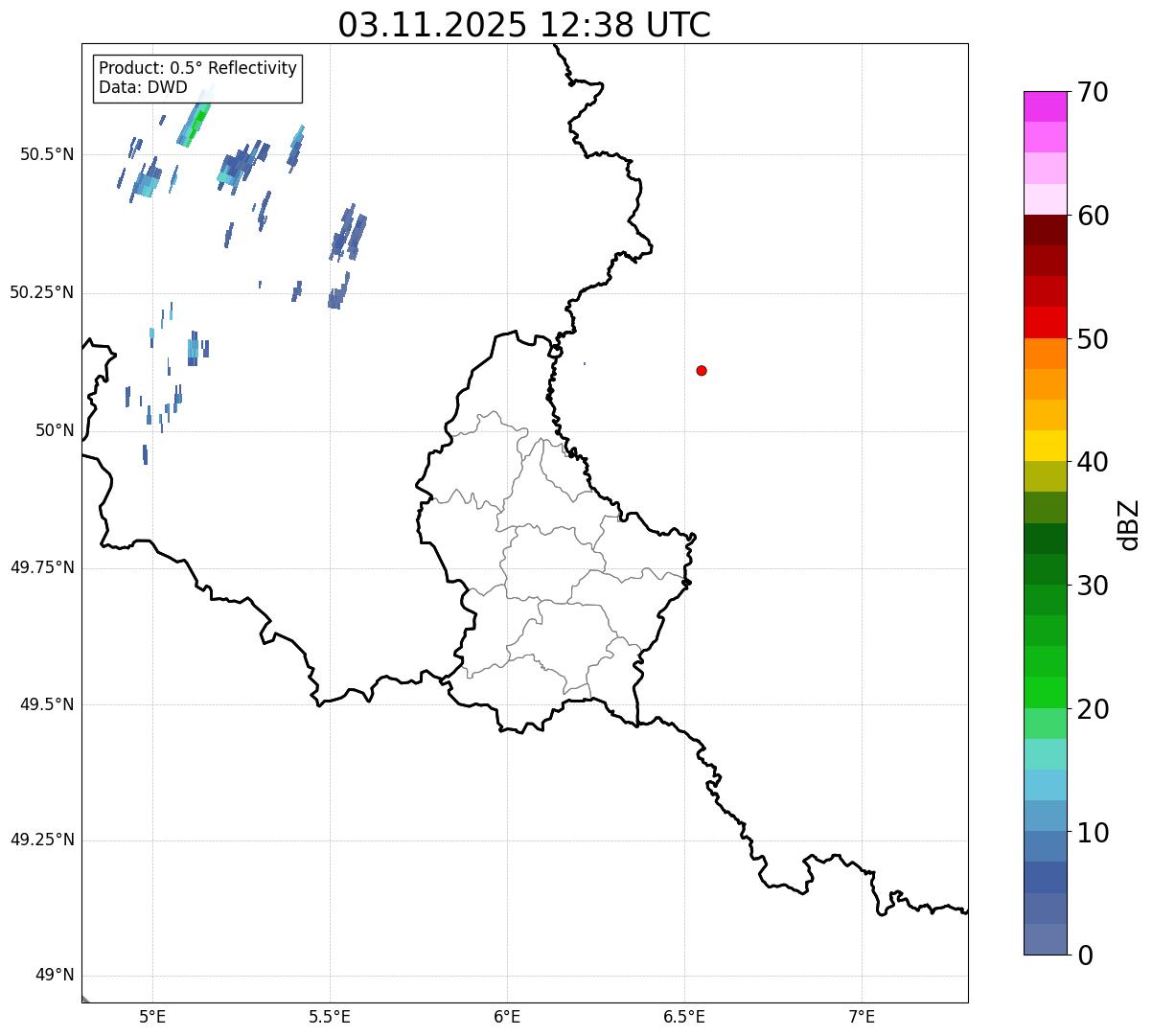Click the dark maroon colorbar segment below 60

click(1045, 230)
